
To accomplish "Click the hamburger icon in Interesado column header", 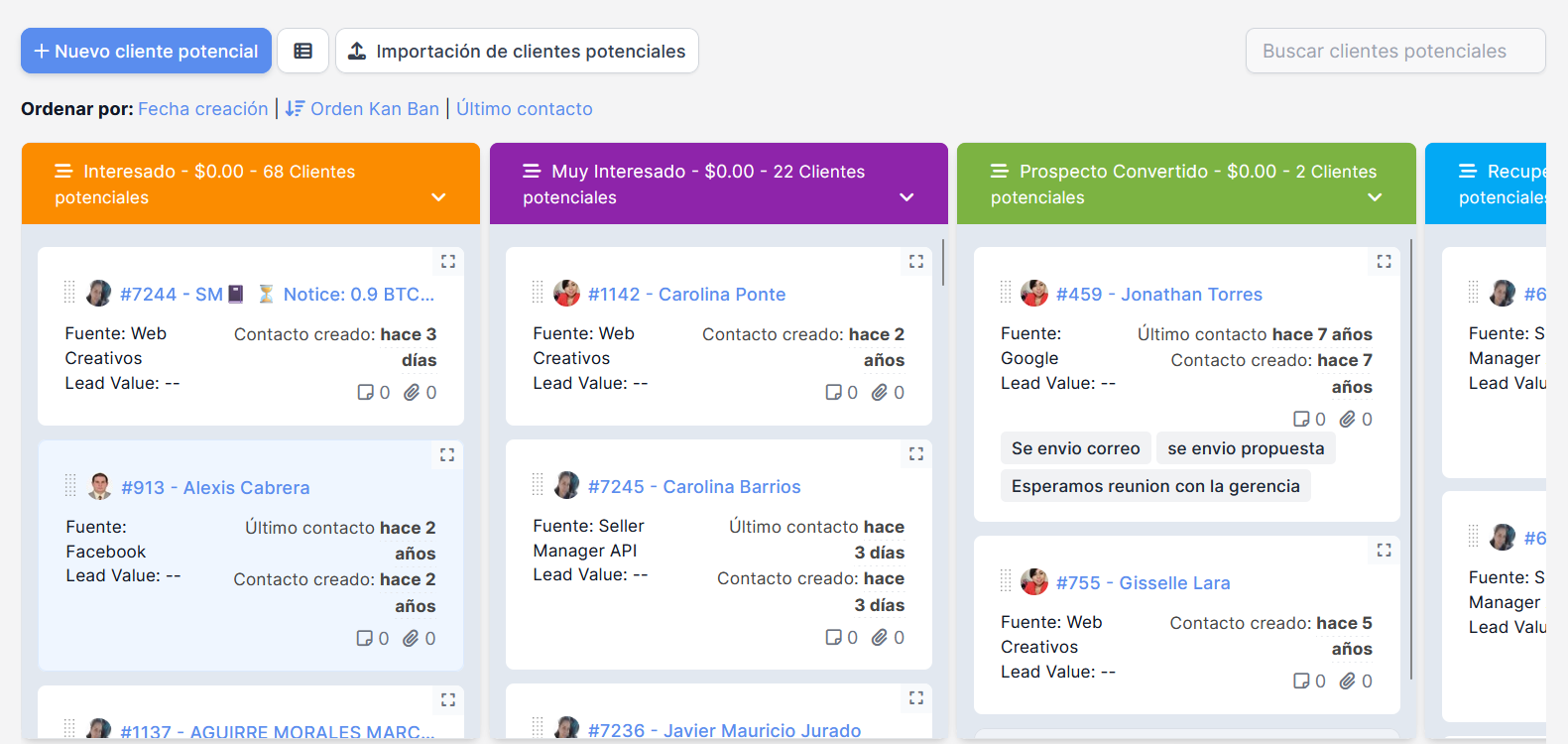I will coord(63,172).
